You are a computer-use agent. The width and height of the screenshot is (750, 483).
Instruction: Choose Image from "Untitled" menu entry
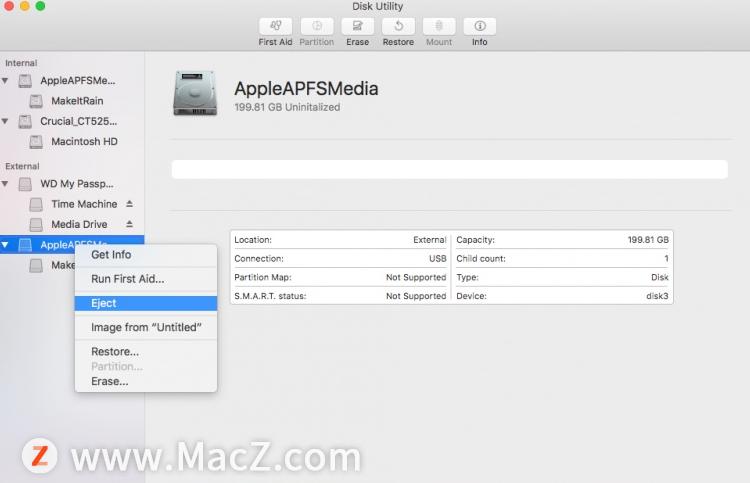tap(146, 328)
